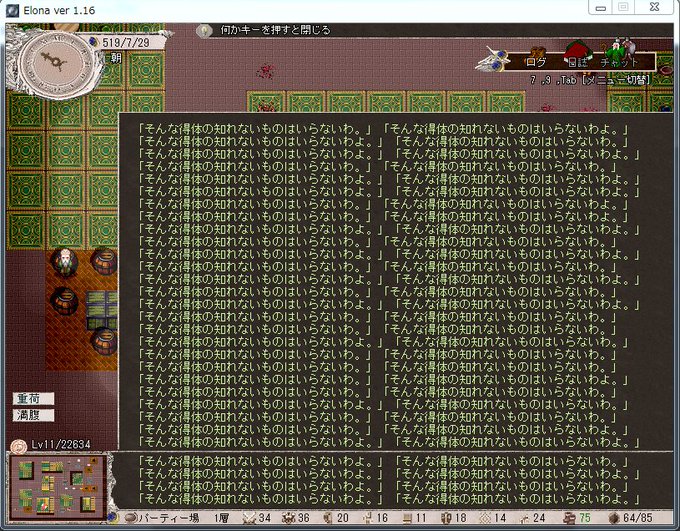This screenshot has height=531, width=680.
Task: Click the round level badge icon
Action: 19,446
